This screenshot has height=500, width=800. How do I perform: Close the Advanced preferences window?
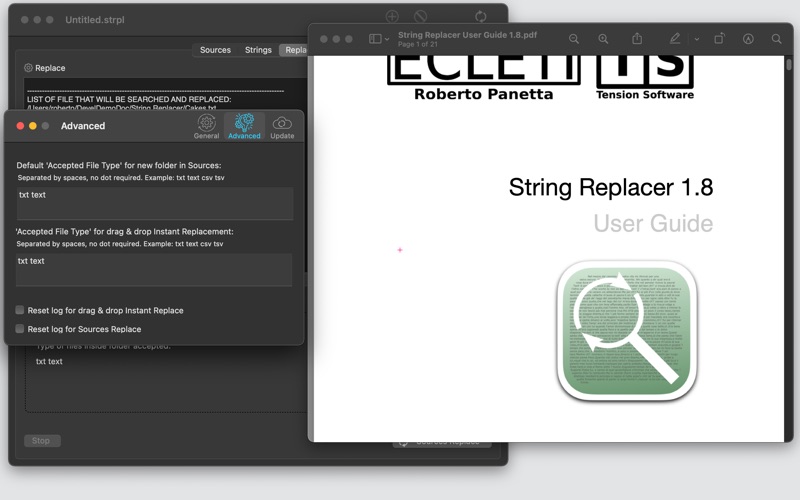tap(20, 126)
